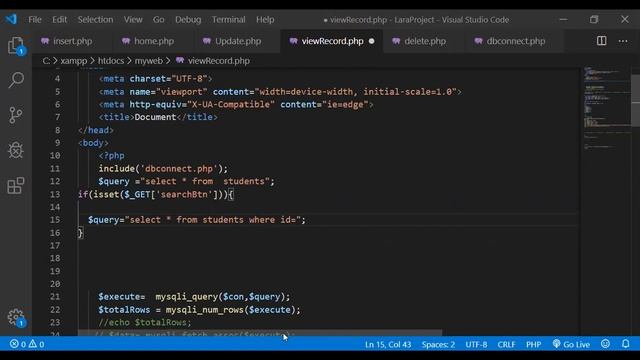Open the Go menu

click(x=158, y=20)
